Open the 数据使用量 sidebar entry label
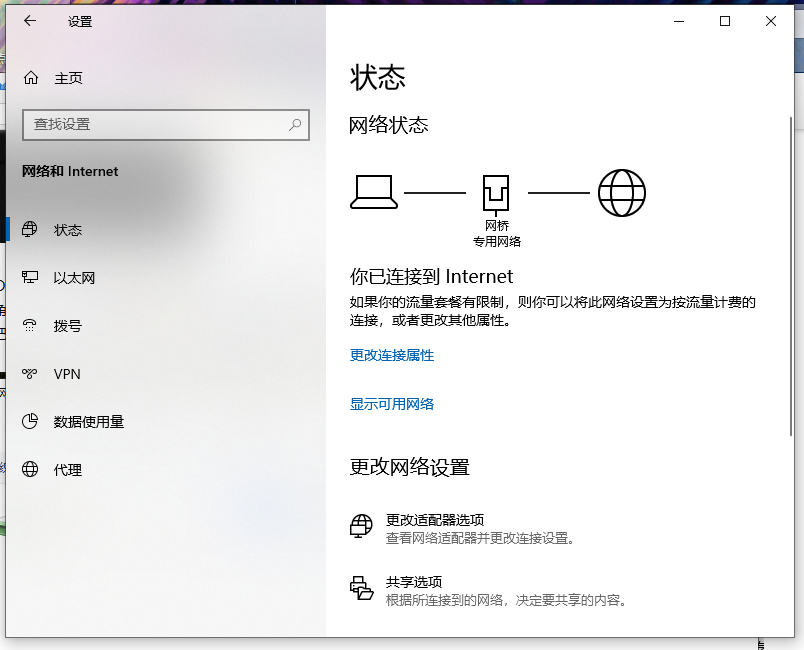This screenshot has height=650, width=804. [89, 422]
